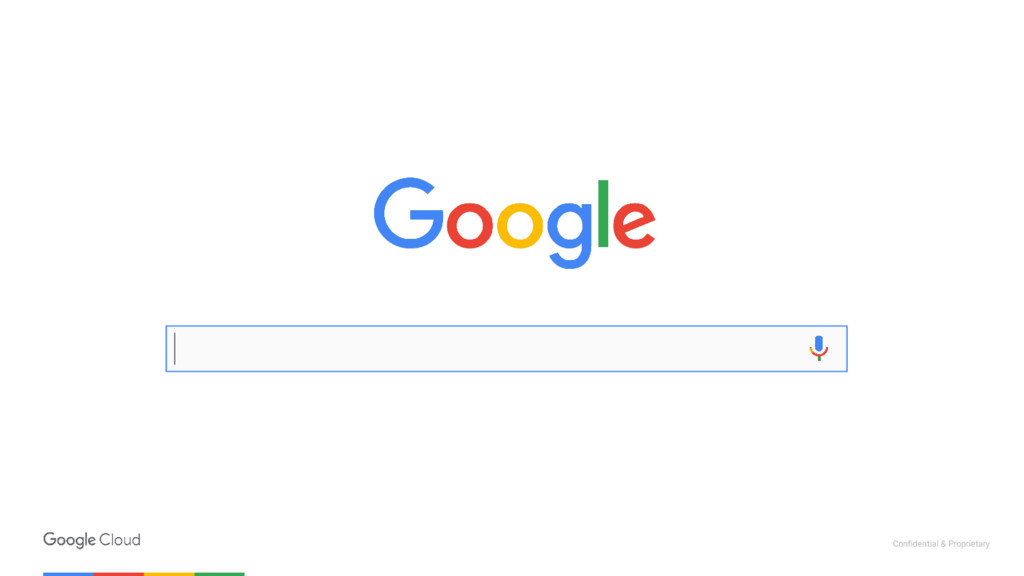Click the ampersand in the footer notice
The width and height of the screenshot is (1024, 576).
pos(943,543)
